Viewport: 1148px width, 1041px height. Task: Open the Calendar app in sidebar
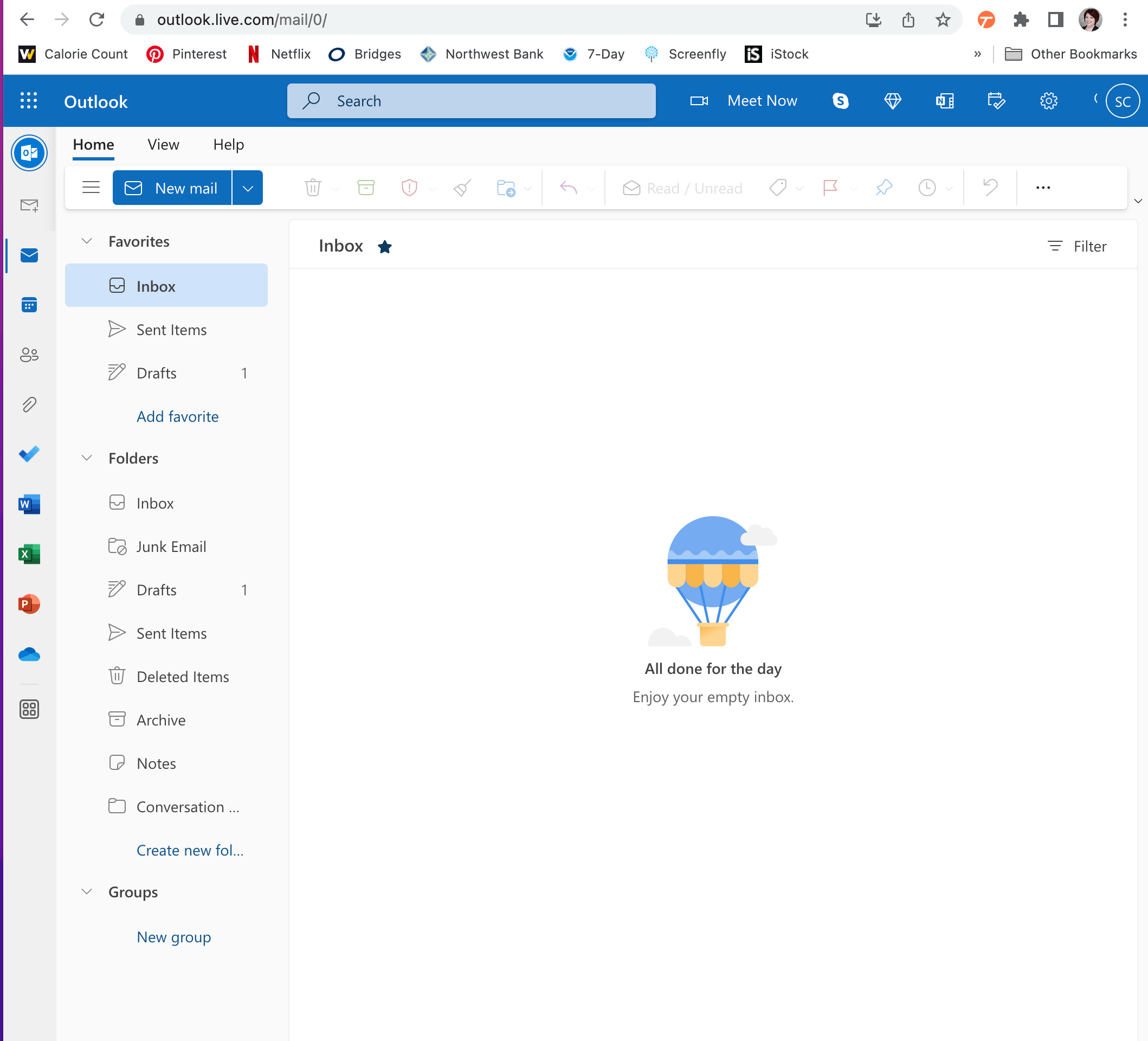pos(29,305)
